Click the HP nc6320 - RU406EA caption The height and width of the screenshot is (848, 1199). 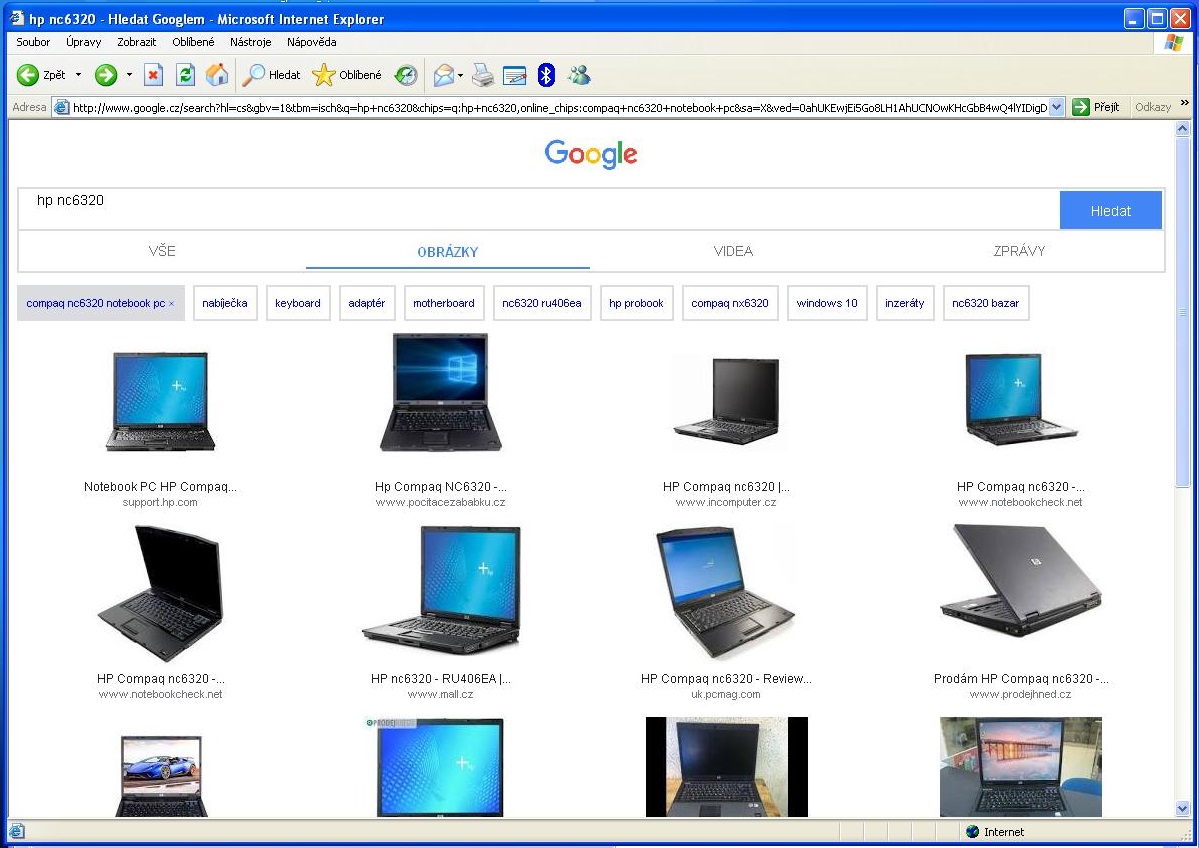pyautogui.click(x=440, y=678)
